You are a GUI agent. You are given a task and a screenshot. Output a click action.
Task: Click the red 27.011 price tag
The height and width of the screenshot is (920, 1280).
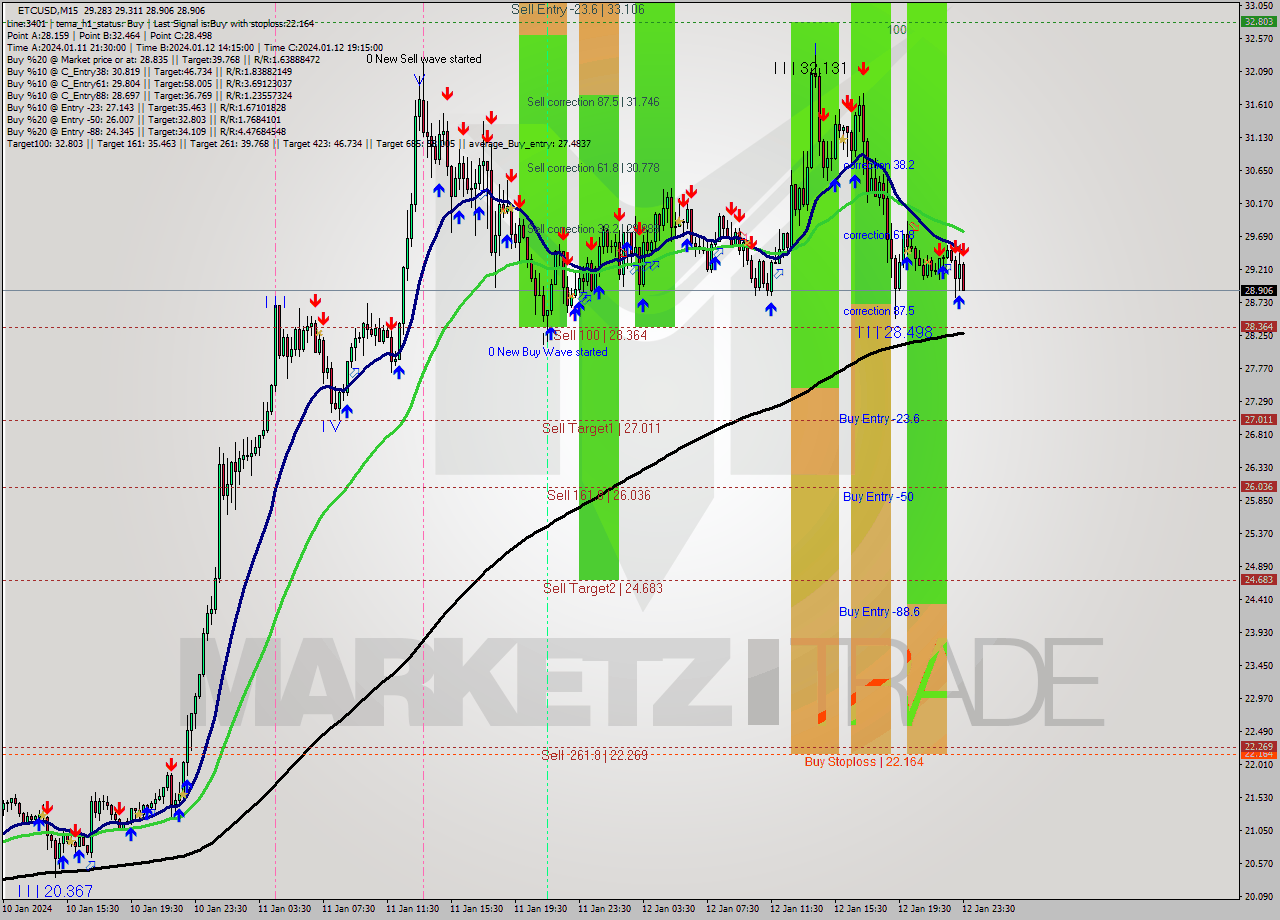click(1258, 420)
